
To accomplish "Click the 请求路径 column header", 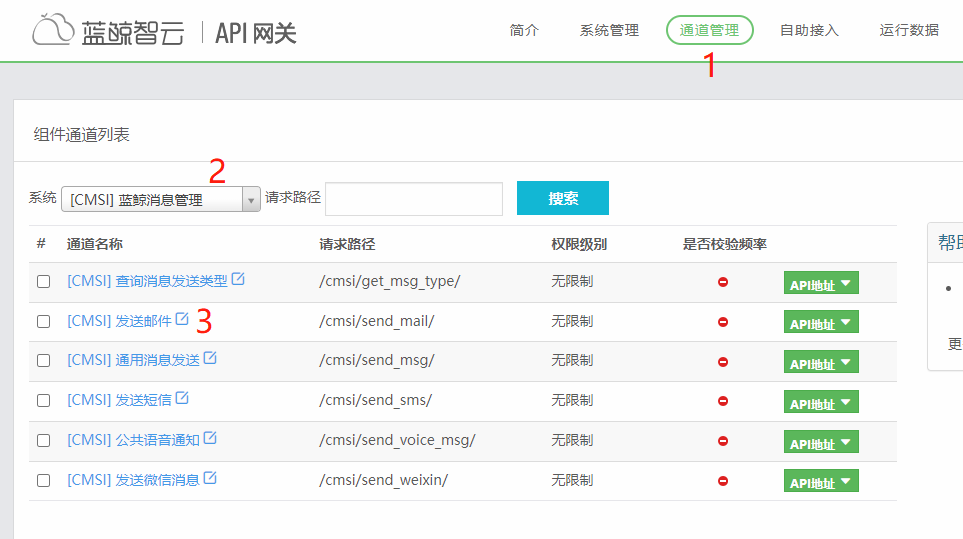I will click(347, 244).
